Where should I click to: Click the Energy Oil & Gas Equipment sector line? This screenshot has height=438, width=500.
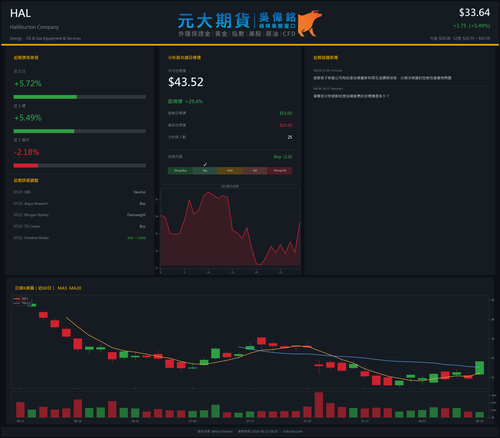point(45,38)
